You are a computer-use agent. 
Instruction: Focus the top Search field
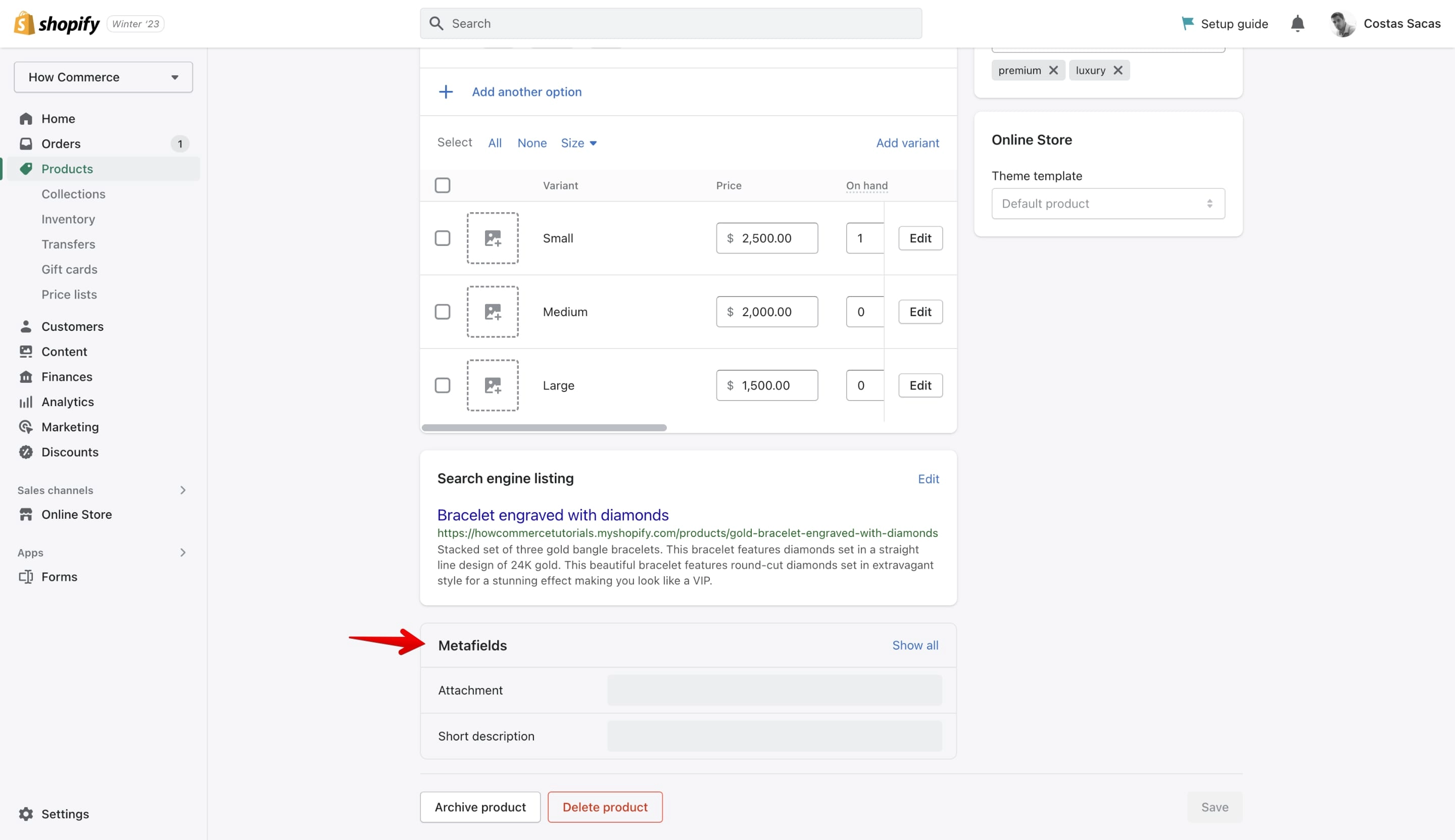point(671,24)
